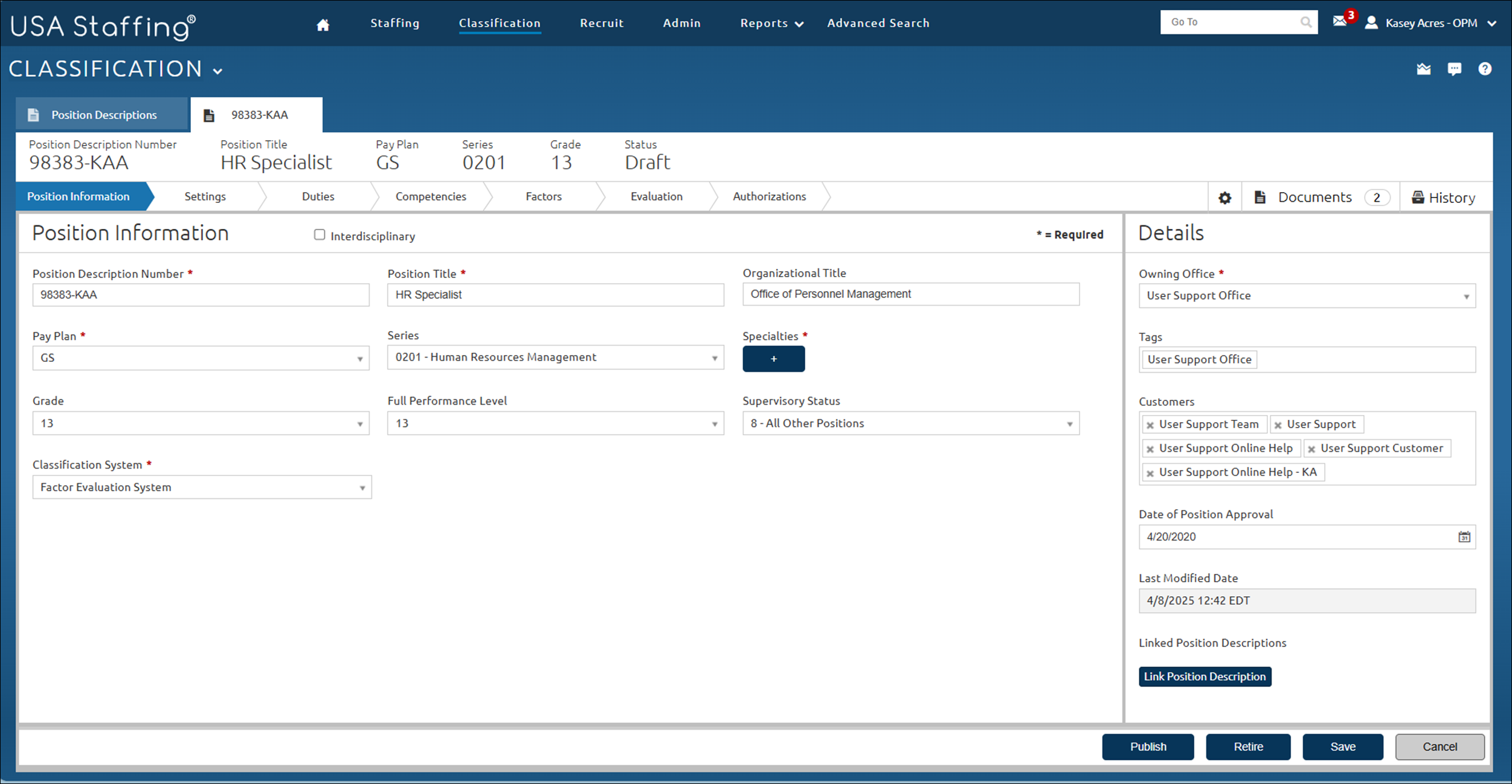
Task: Remove User Support Online Help - KA tag
Action: click(x=1150, y=473)
